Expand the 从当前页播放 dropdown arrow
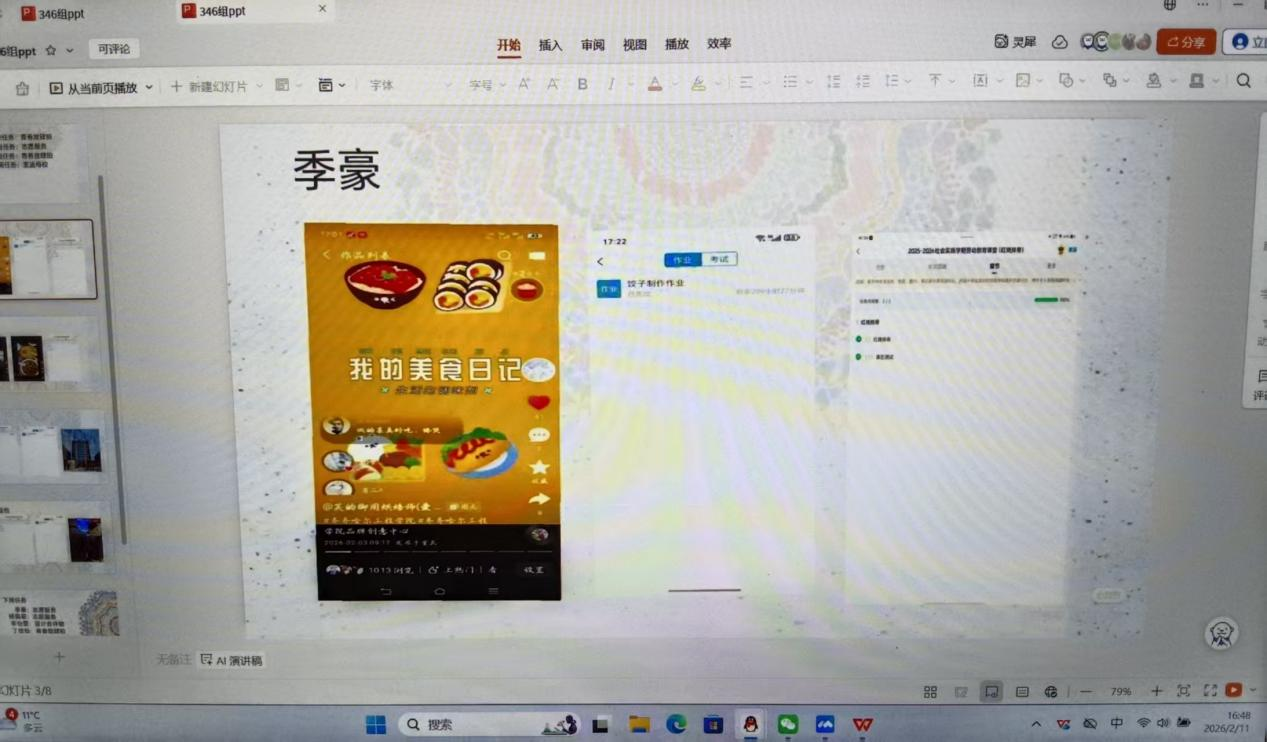Image resolution: width=1267 pixels, height=742 pixels. tap(150, 88)
